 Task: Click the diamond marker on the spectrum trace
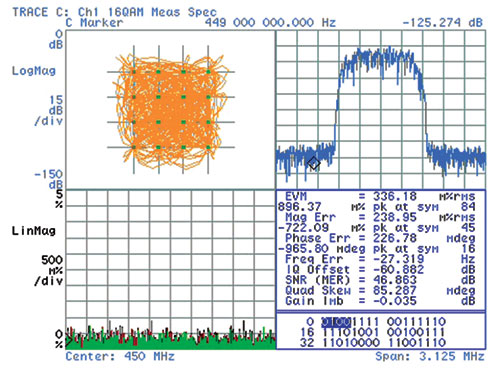314,164
